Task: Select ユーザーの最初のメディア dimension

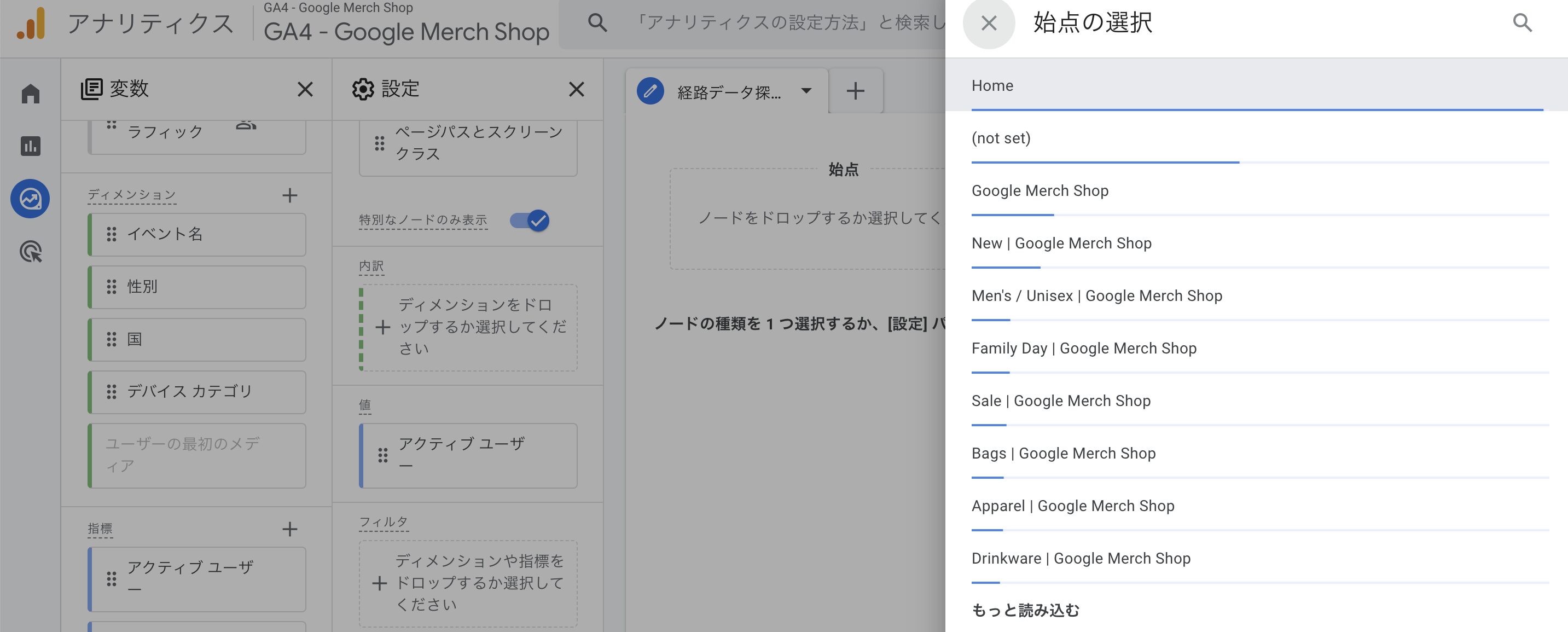Action: [x=196, y=455]
